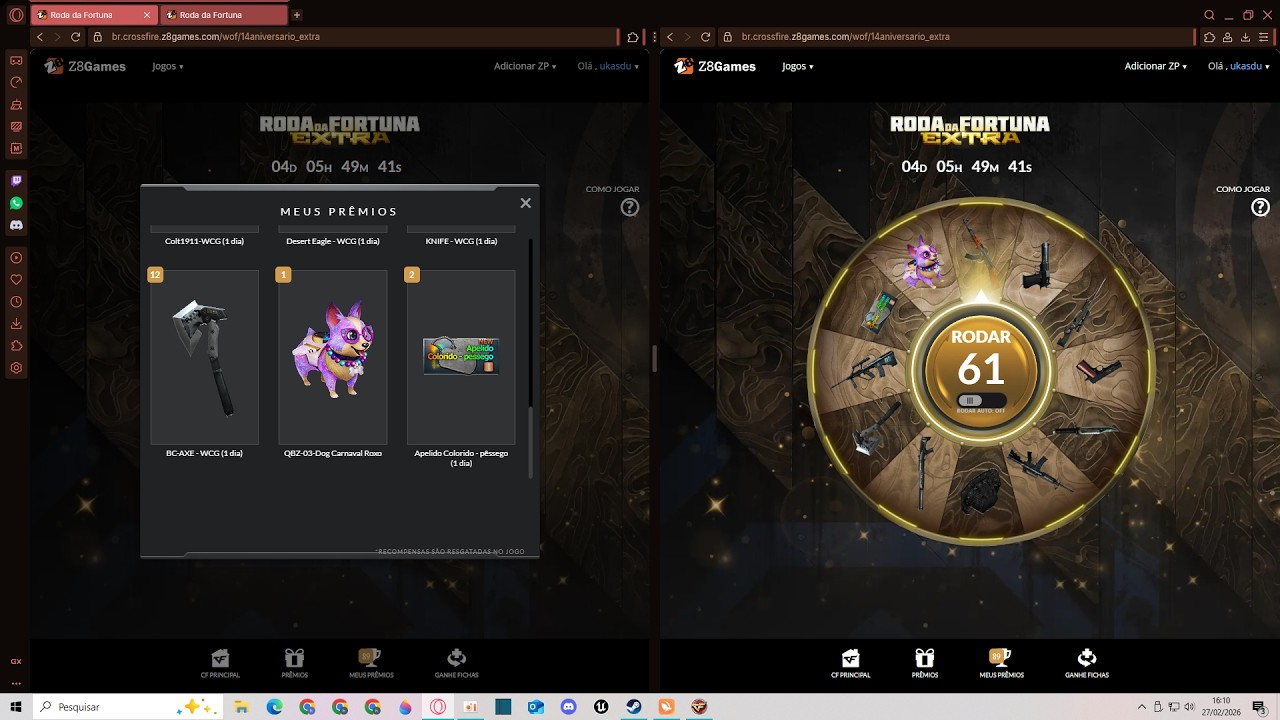1280x720 pixels.
Task: Open CF Principal in right pane footer
Action: pyautogui.click(x=850, y=663)
